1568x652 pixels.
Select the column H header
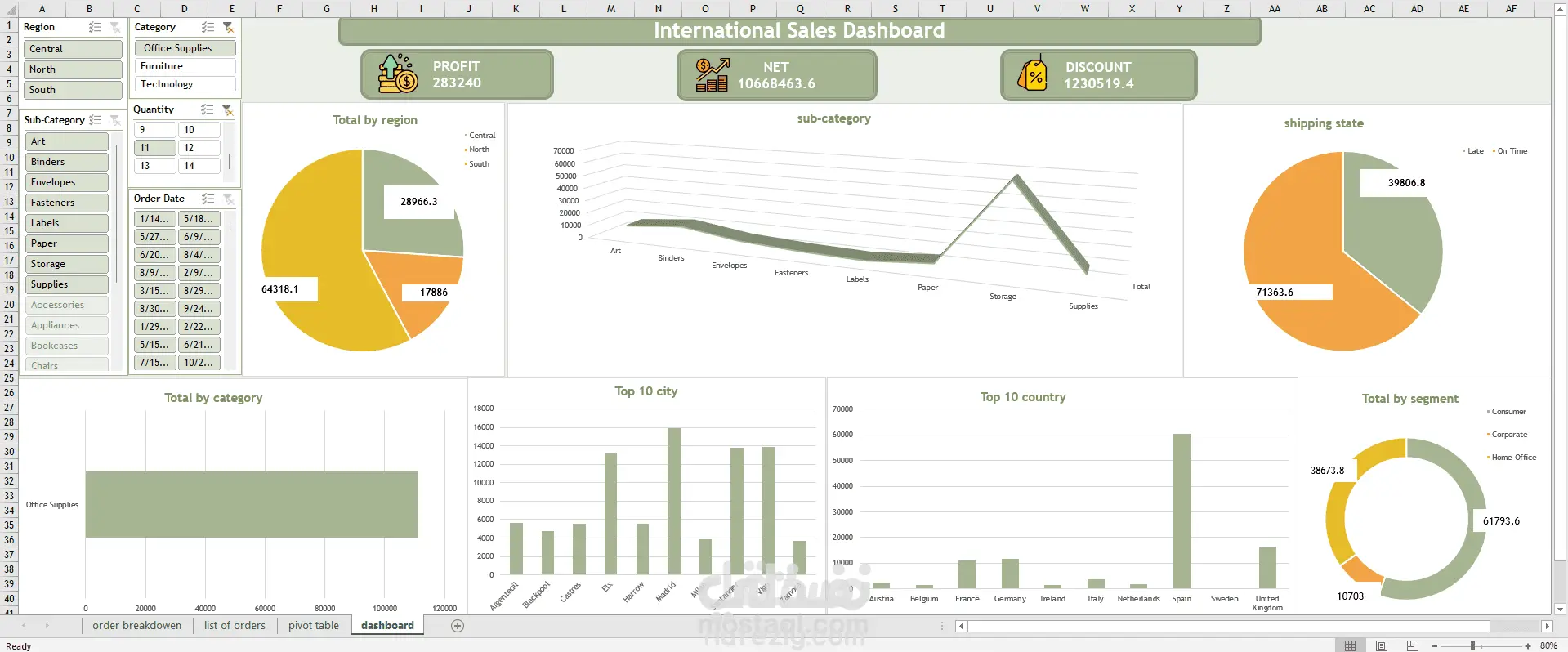tap(374, 9)
